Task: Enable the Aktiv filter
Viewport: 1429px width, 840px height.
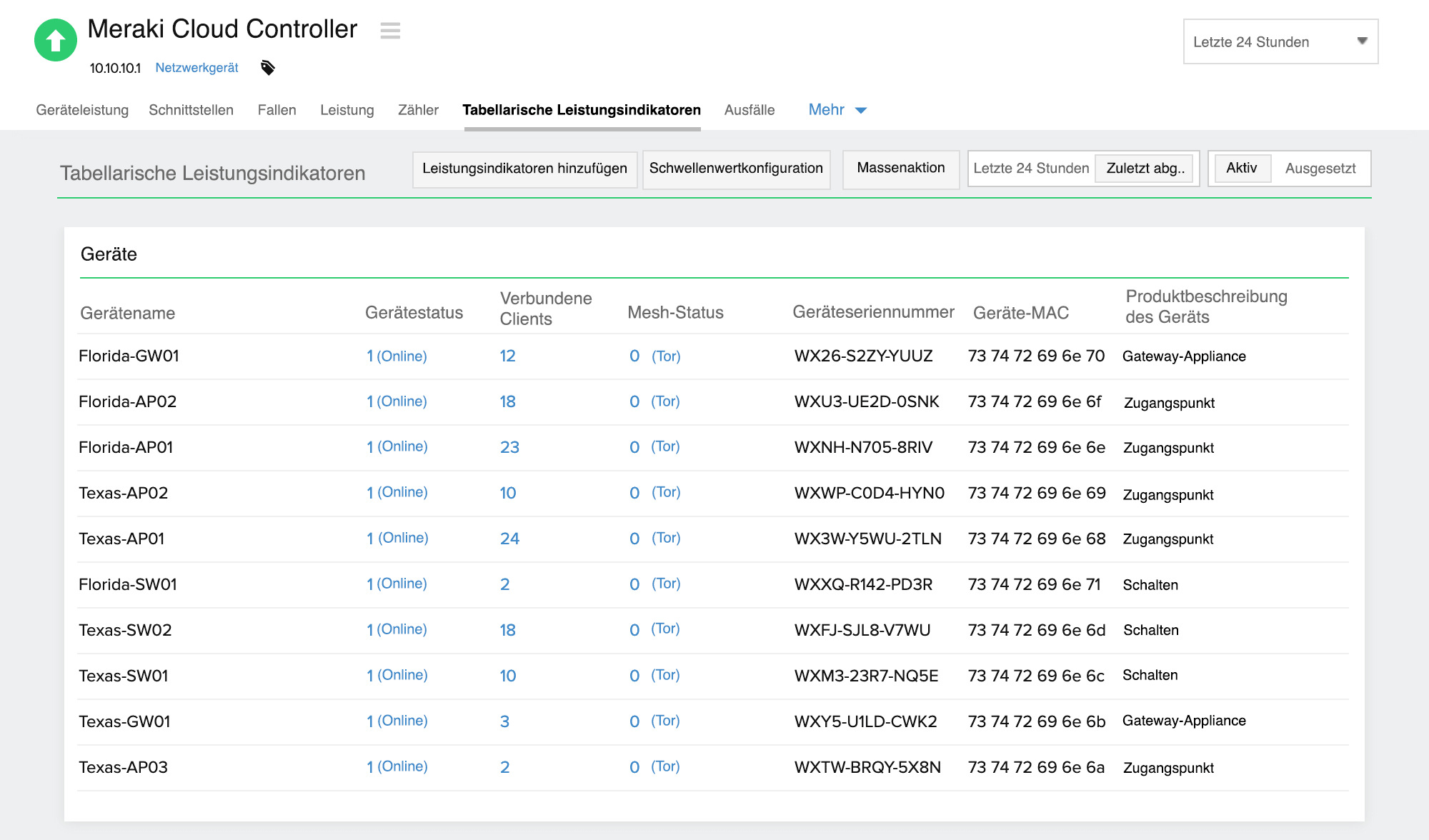Action: coord(1242,169)
